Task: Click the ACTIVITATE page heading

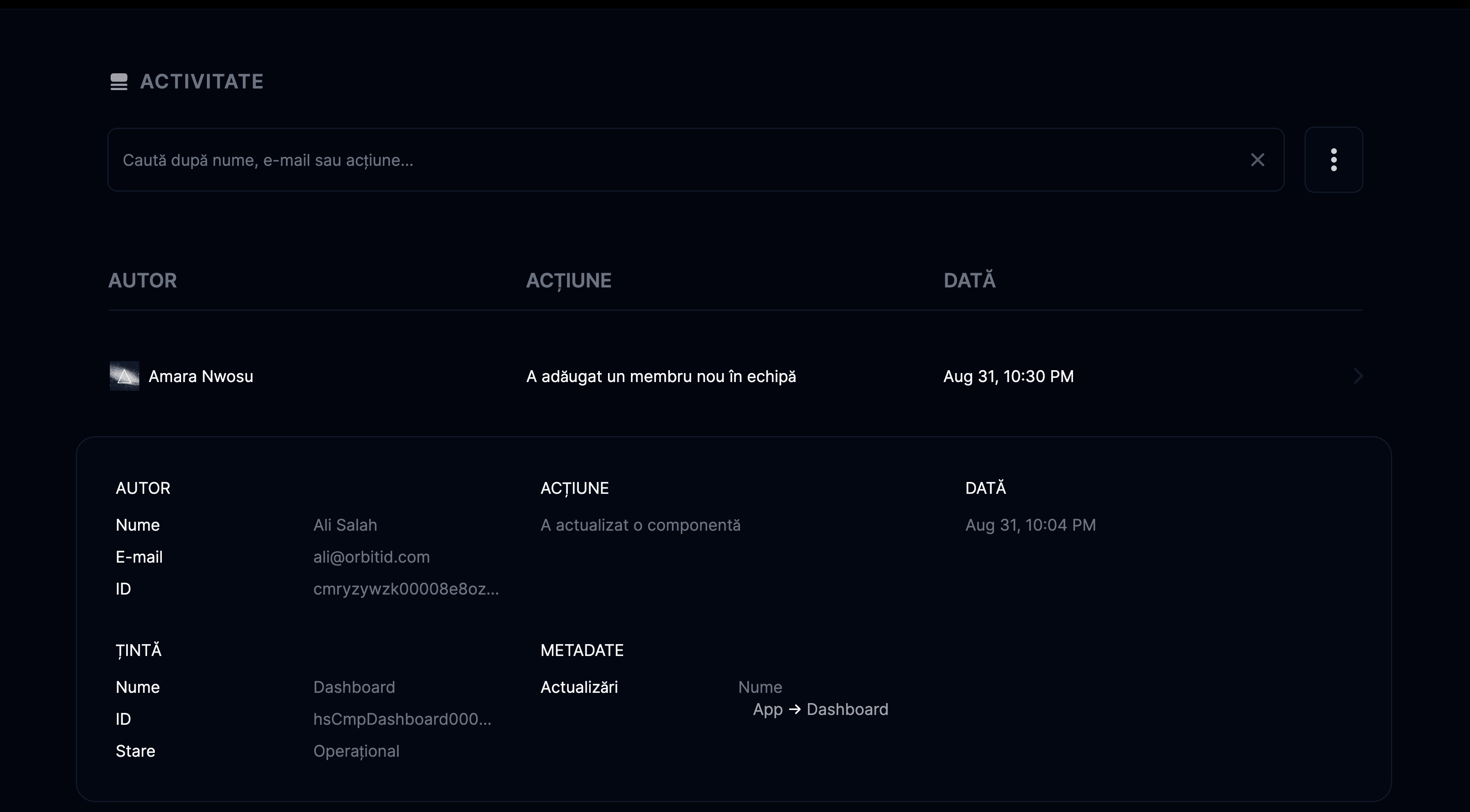Action: point(202,81)
